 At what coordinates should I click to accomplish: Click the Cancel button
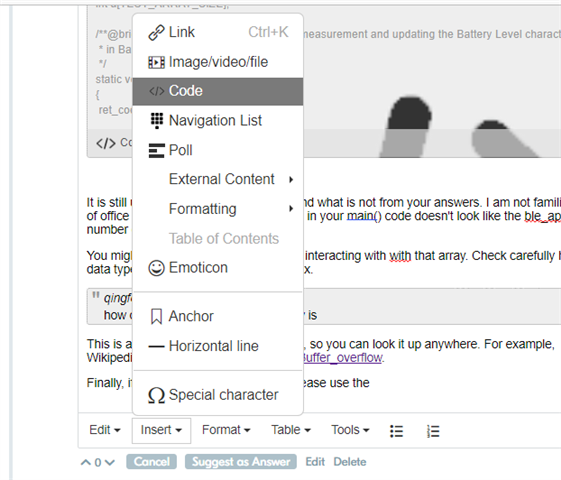[x=151, y=462]
